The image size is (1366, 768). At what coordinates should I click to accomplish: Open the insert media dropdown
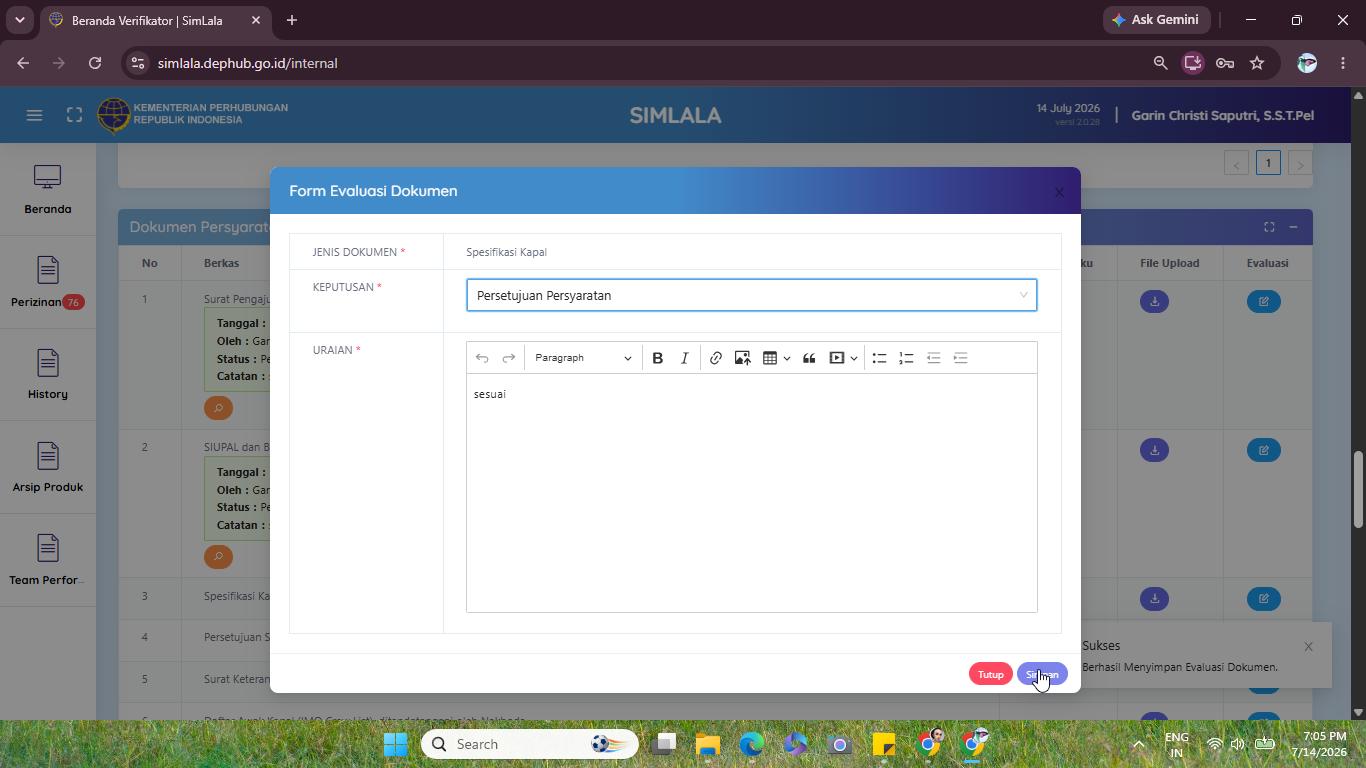844,358
